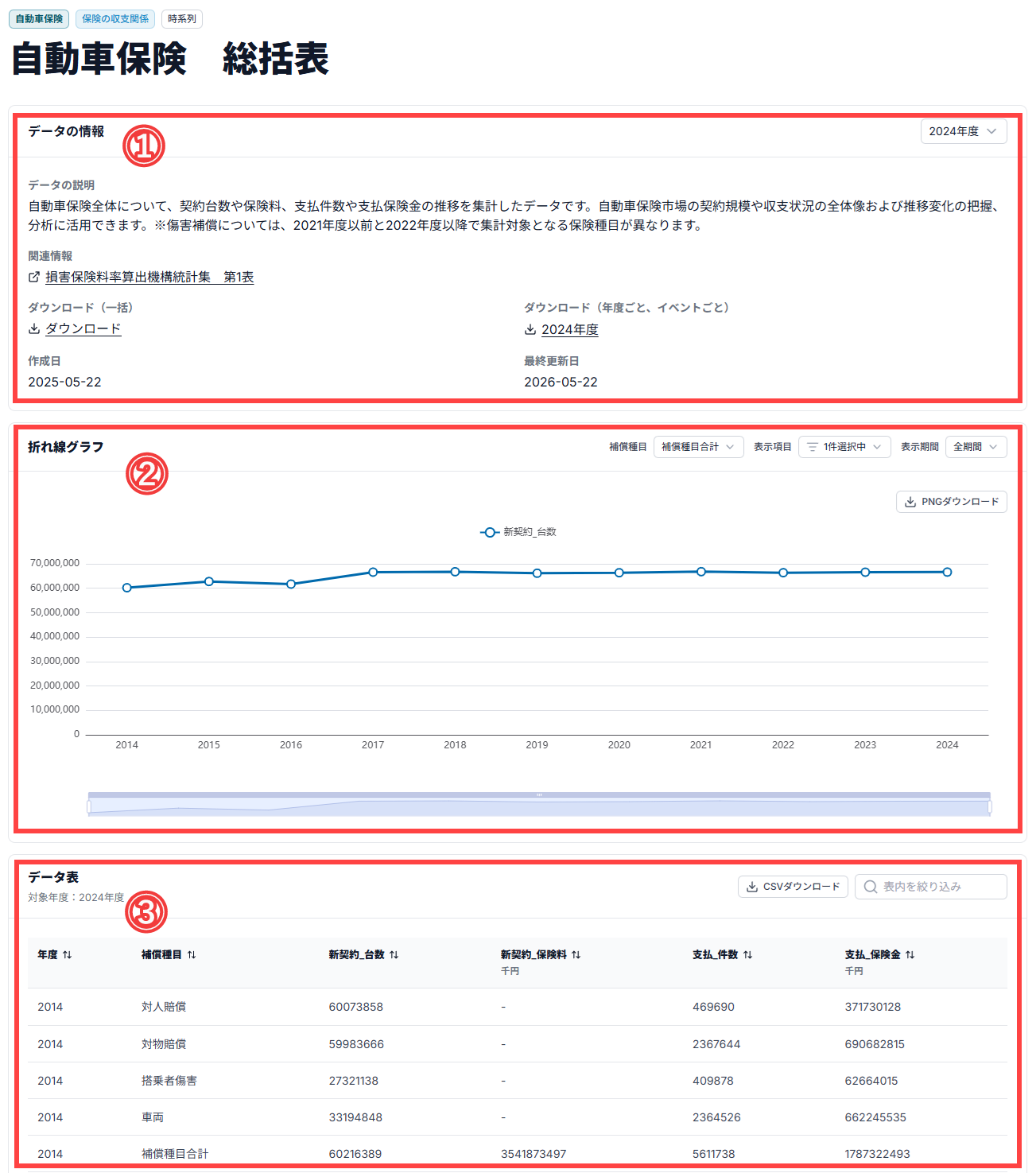The image size is (1036, 1173).
Task: Click the download icon beside 2024年度 link
Action: 530,329
